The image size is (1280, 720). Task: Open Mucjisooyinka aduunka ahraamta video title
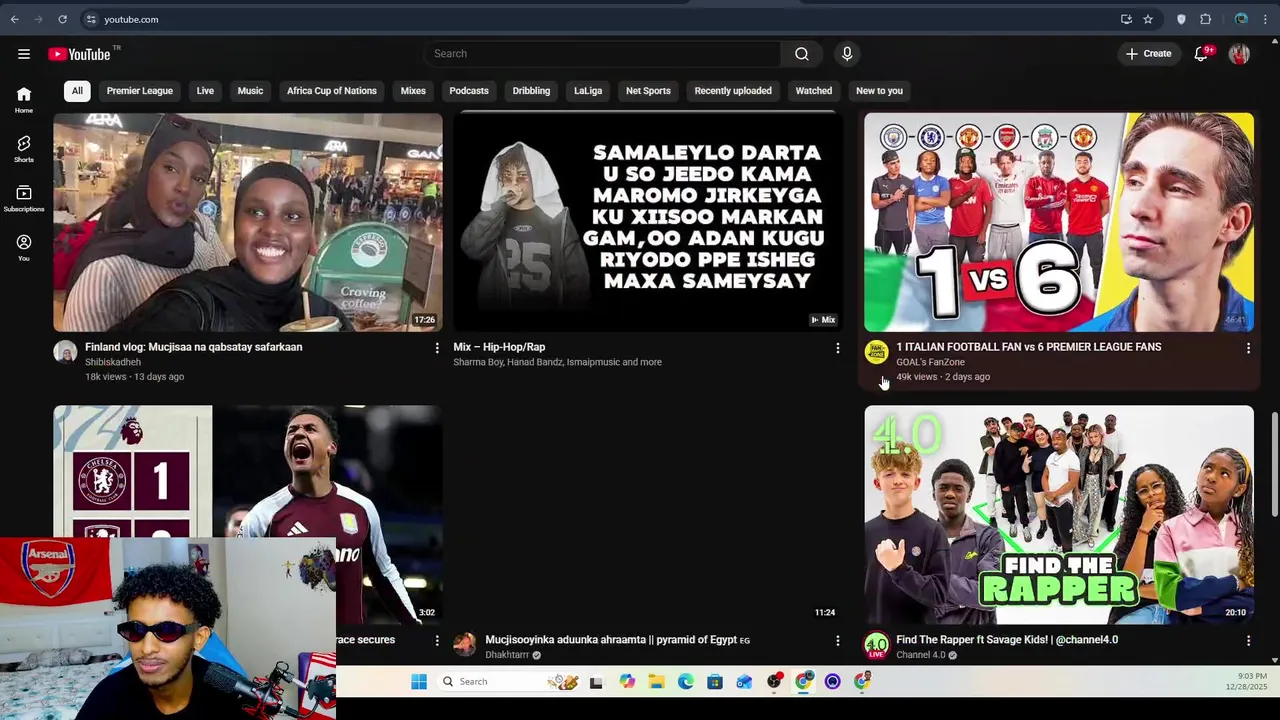[618, 640]
